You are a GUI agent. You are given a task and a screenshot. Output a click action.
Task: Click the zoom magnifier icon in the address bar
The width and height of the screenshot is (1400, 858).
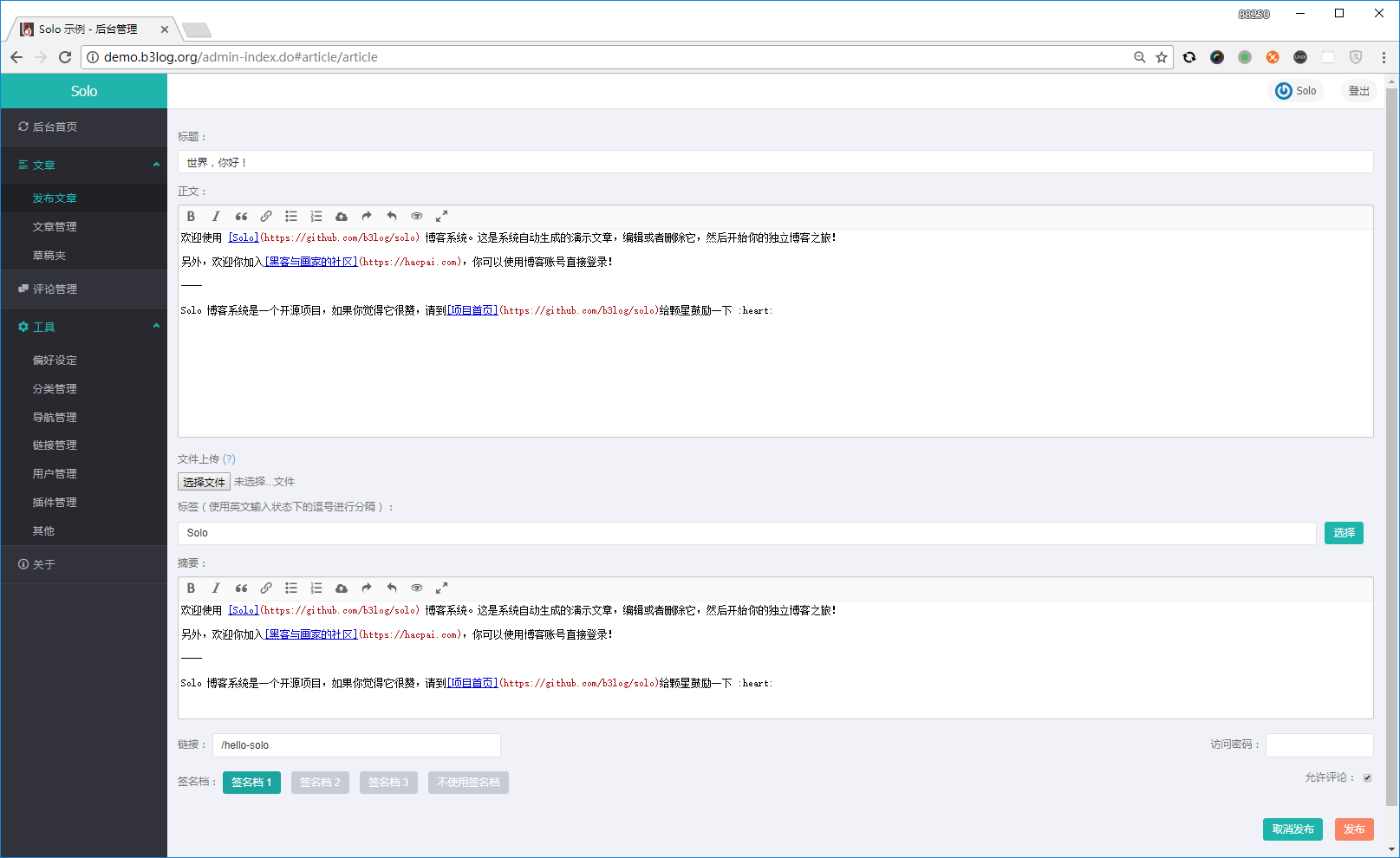pos(1139,57)
